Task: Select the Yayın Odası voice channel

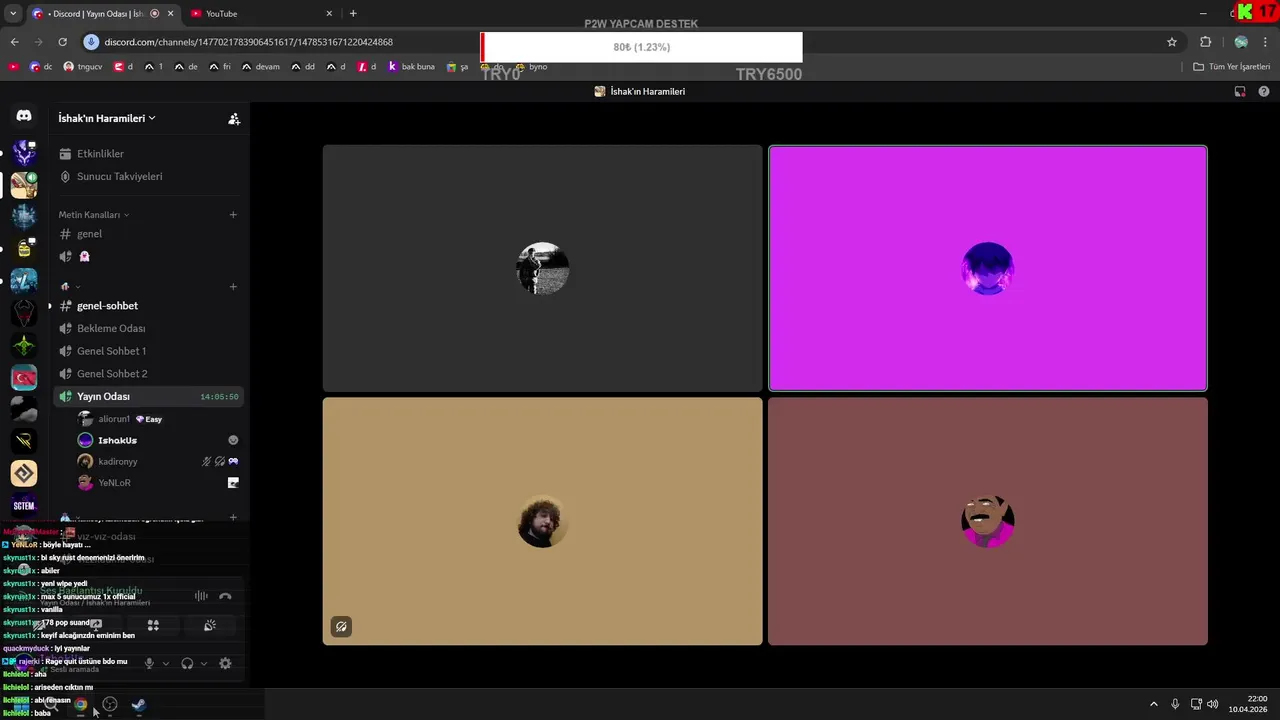Action: tap(147, 397)
